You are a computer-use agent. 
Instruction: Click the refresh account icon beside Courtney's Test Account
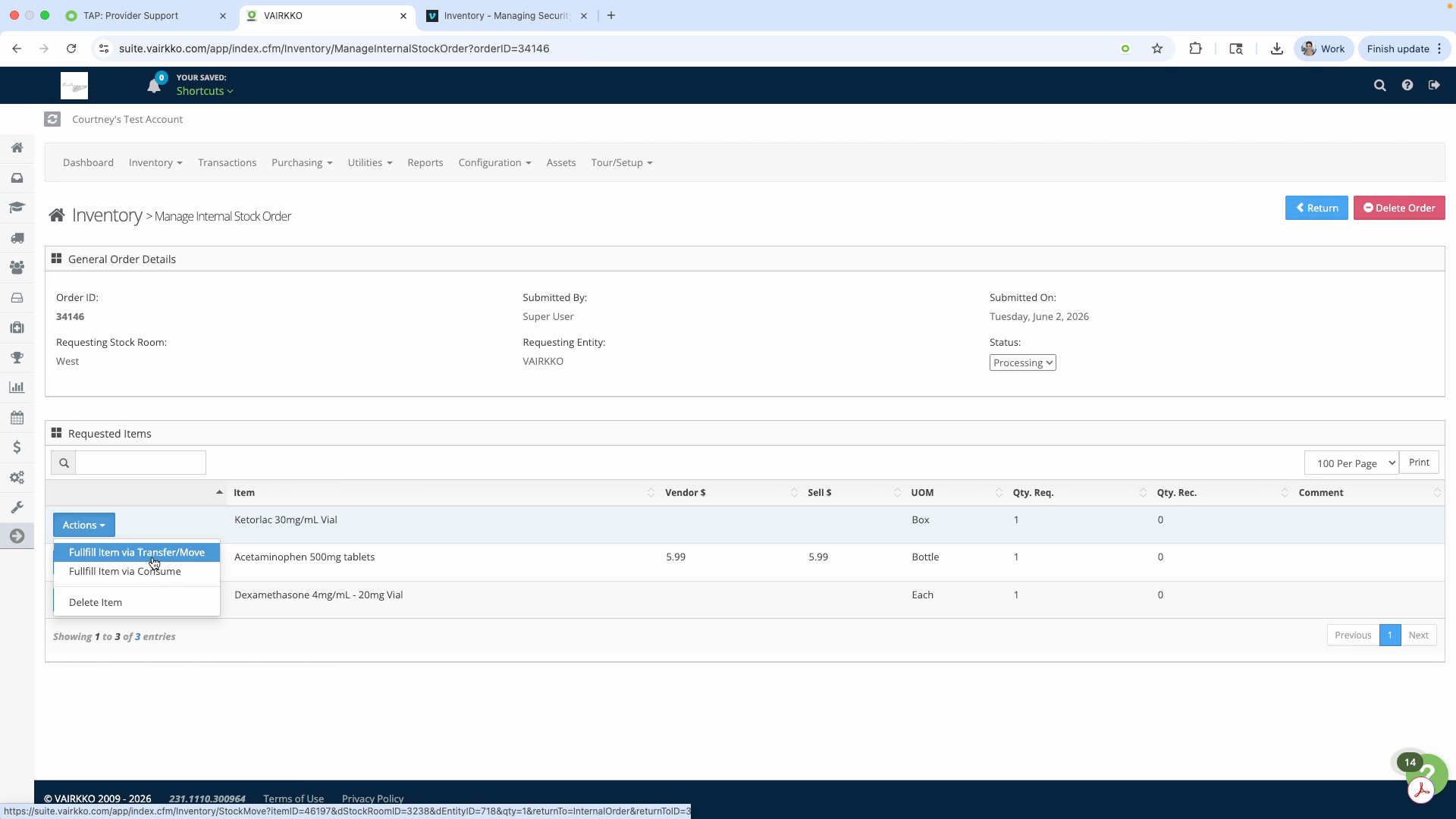tap(52, 119)
